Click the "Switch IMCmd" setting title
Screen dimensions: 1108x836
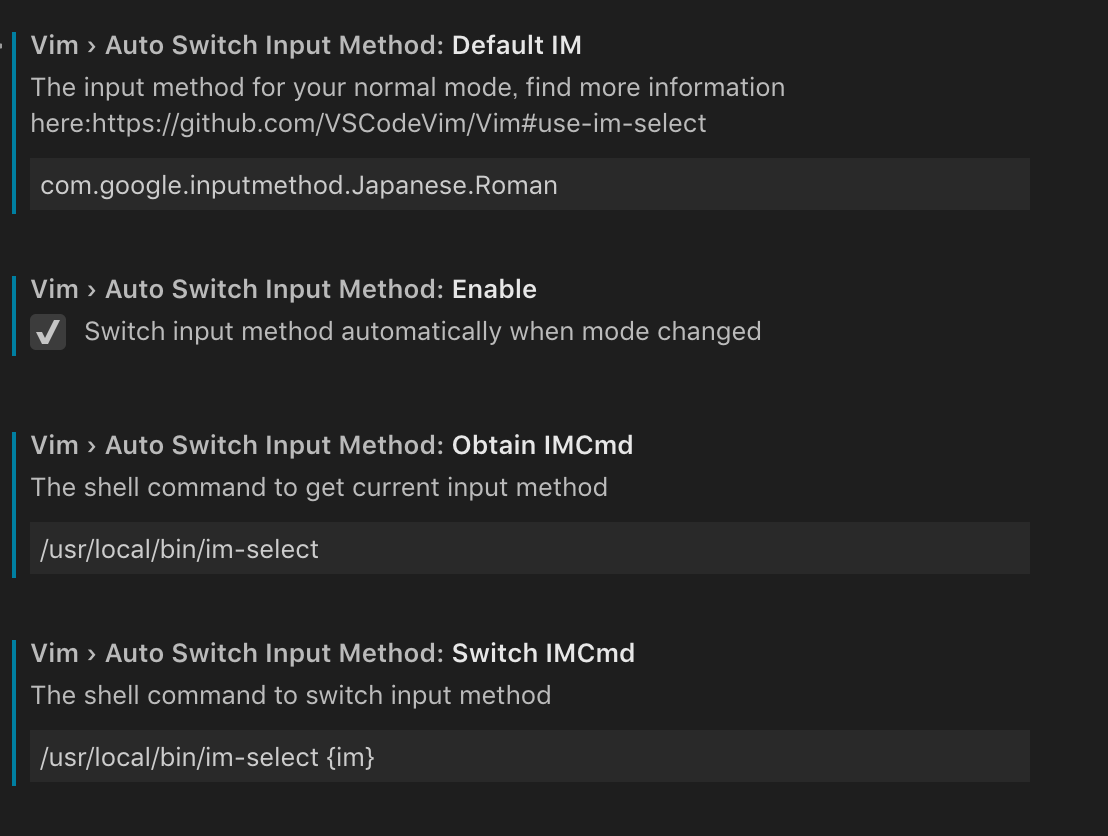[x=543, y=653]
